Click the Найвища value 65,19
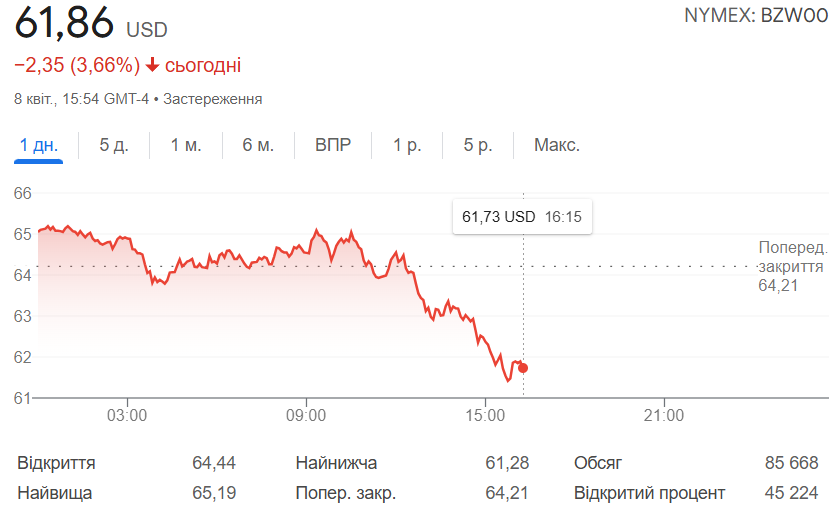The height and width of the screenshot is (517, 836). (214, 493)
